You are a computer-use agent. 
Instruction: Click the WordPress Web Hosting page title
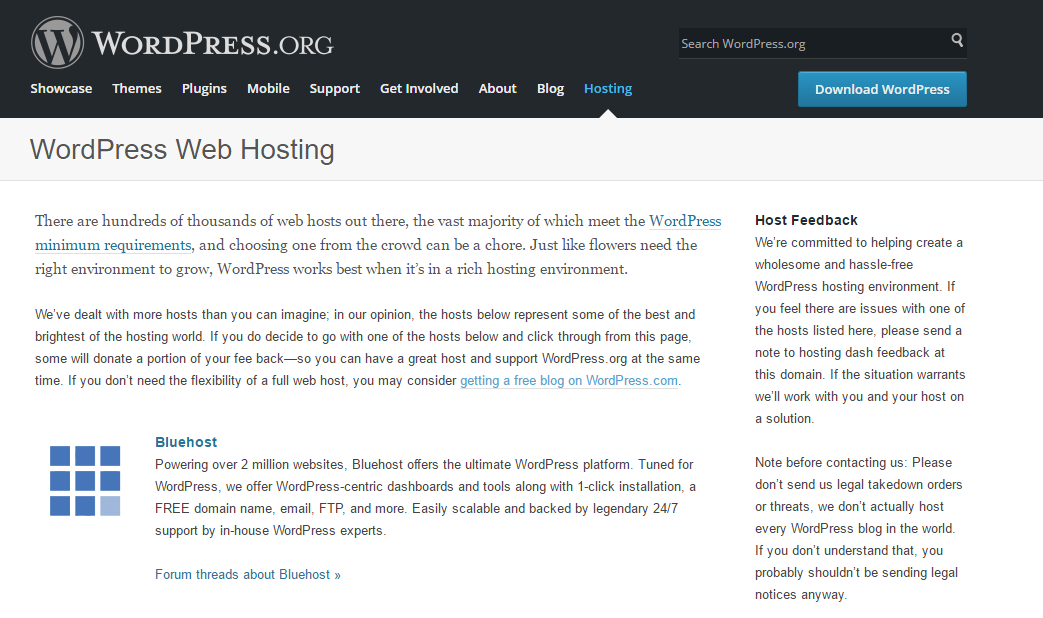182,150
